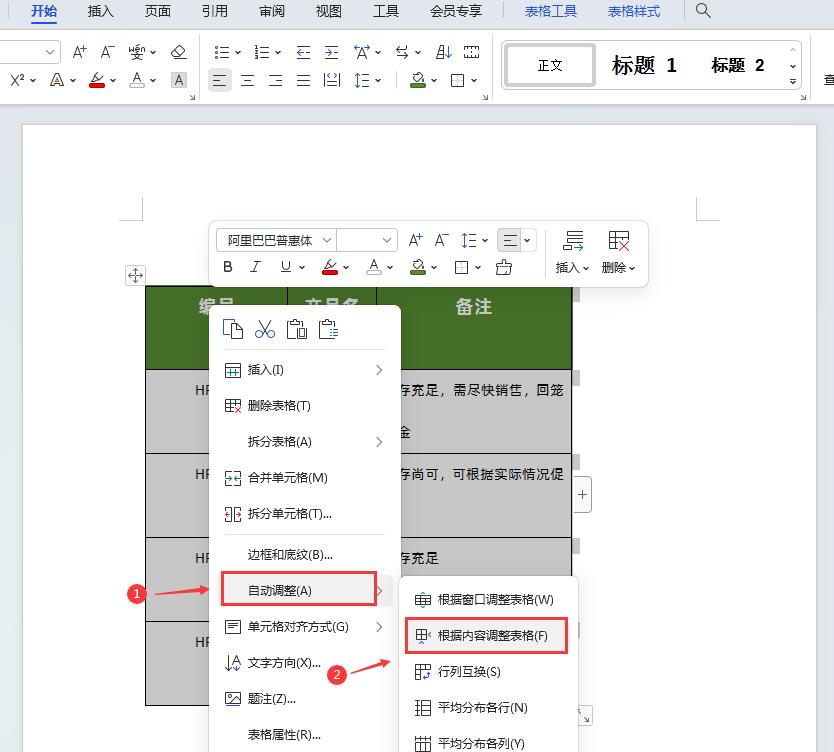Click the paste icon in context menu
834x752 pixels.
297,329
